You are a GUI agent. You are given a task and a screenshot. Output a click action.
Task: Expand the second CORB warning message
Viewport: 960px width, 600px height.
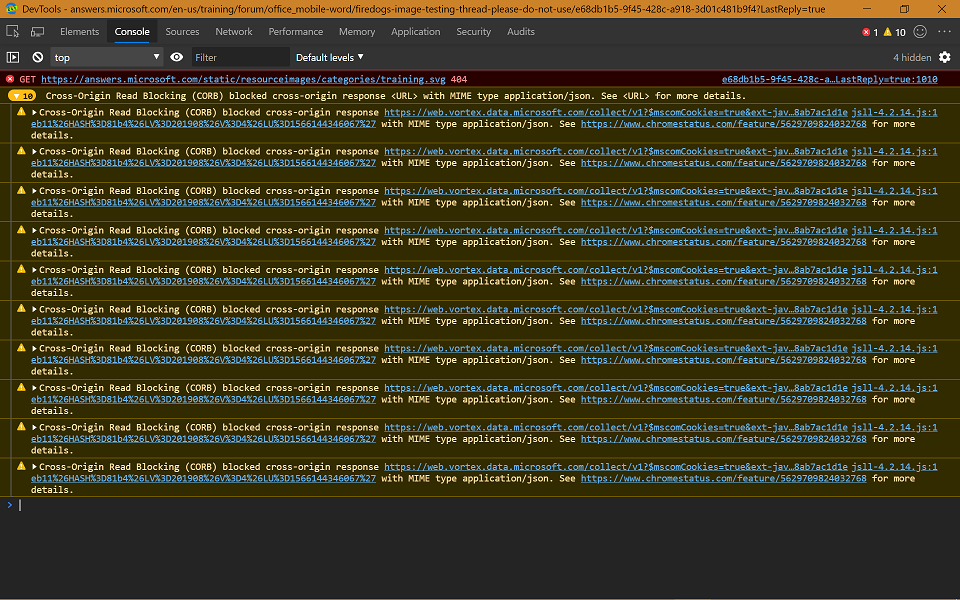(35, 151)
